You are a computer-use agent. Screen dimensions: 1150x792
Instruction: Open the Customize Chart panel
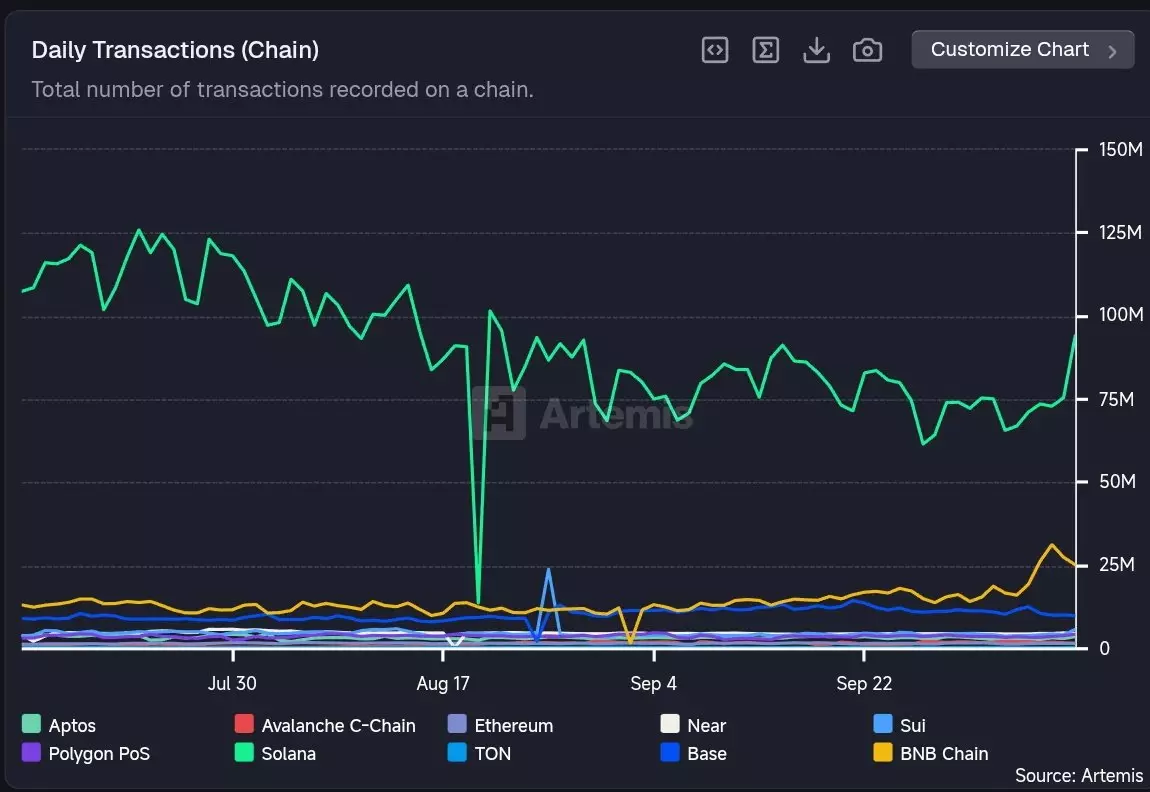(x=1010, y=50)
